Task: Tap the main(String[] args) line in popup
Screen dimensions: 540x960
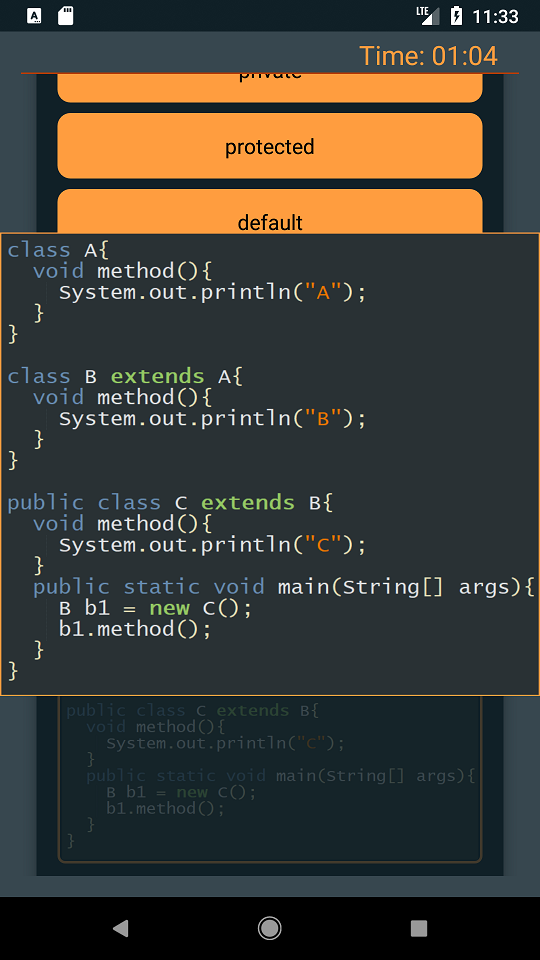Action: pos(284,587)
